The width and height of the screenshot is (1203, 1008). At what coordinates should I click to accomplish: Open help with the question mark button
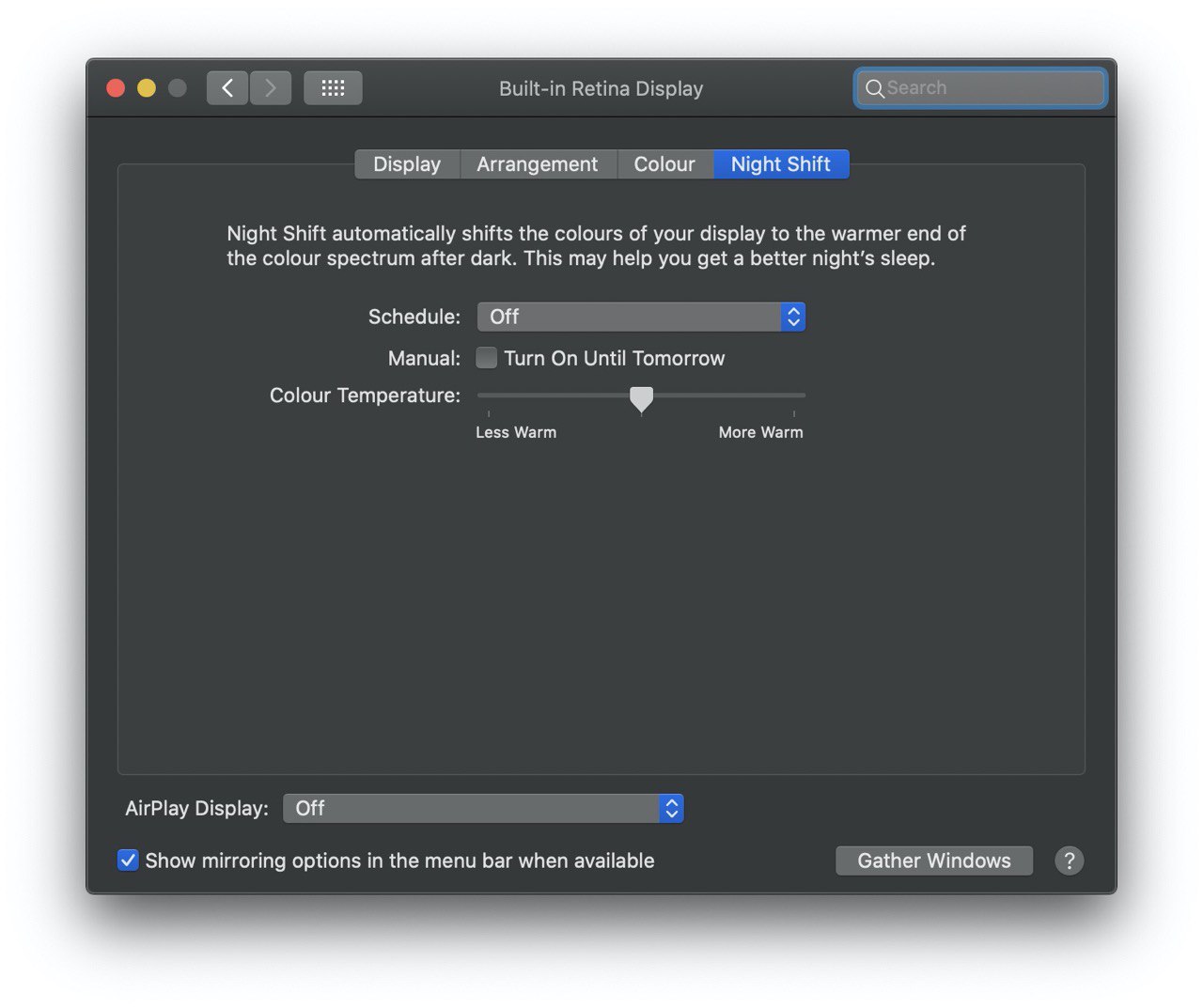tap(1069, 861)
